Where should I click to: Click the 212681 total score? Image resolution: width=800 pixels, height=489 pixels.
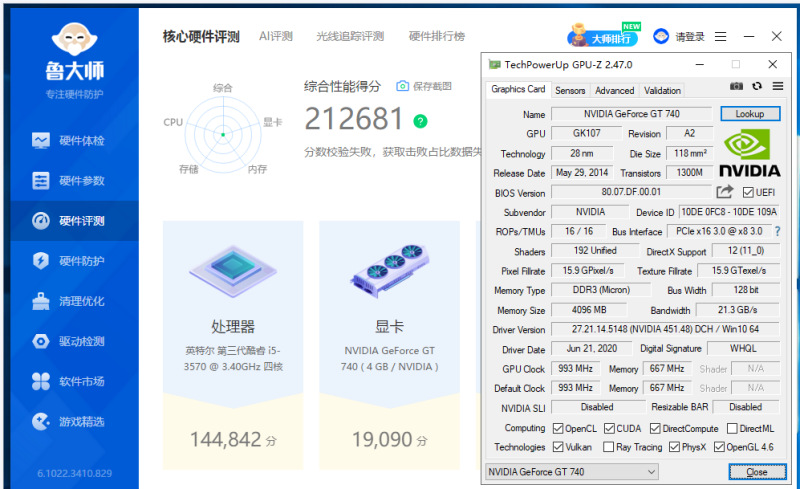pyautogui.click(x=354, y=119)
